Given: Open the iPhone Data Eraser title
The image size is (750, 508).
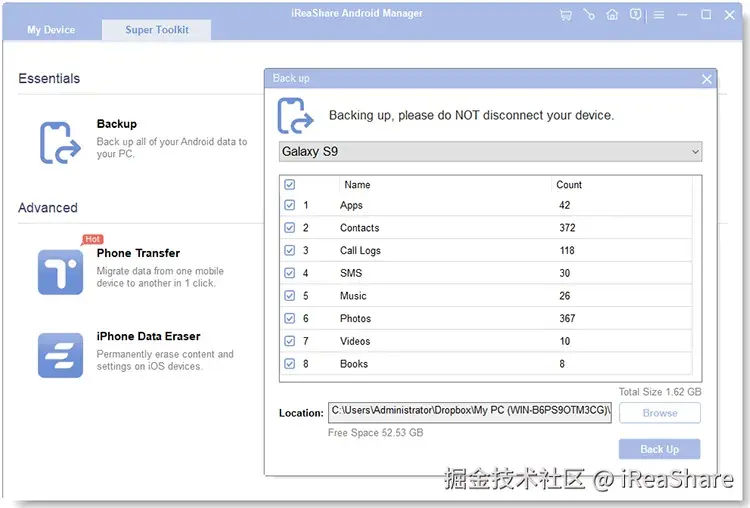Looking at the screenshot, I should (x=148, y=336).
